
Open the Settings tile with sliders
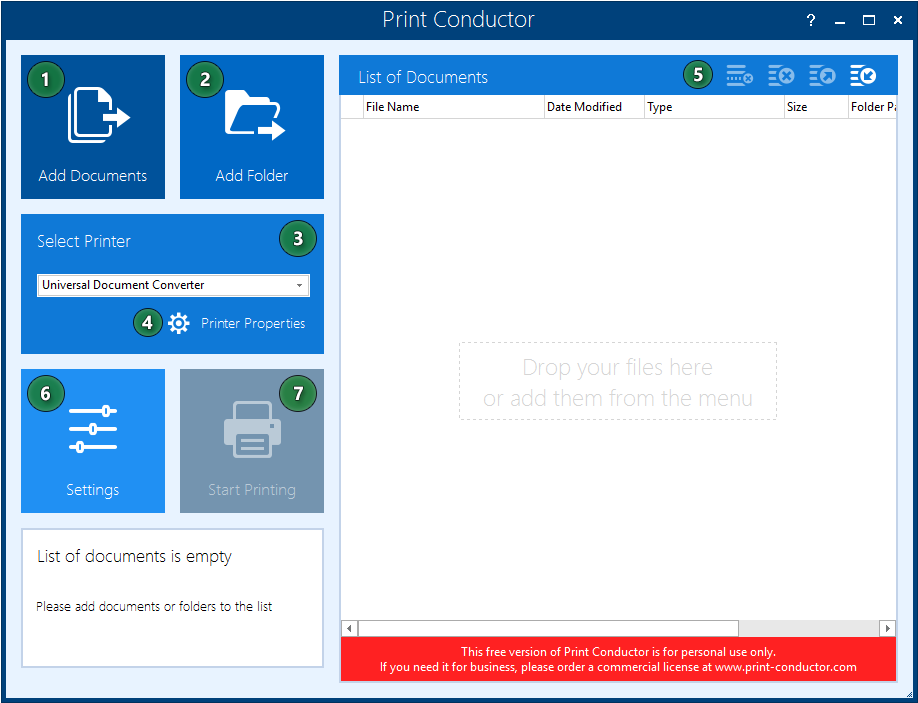pyautogui.click(x=93, y=441)
